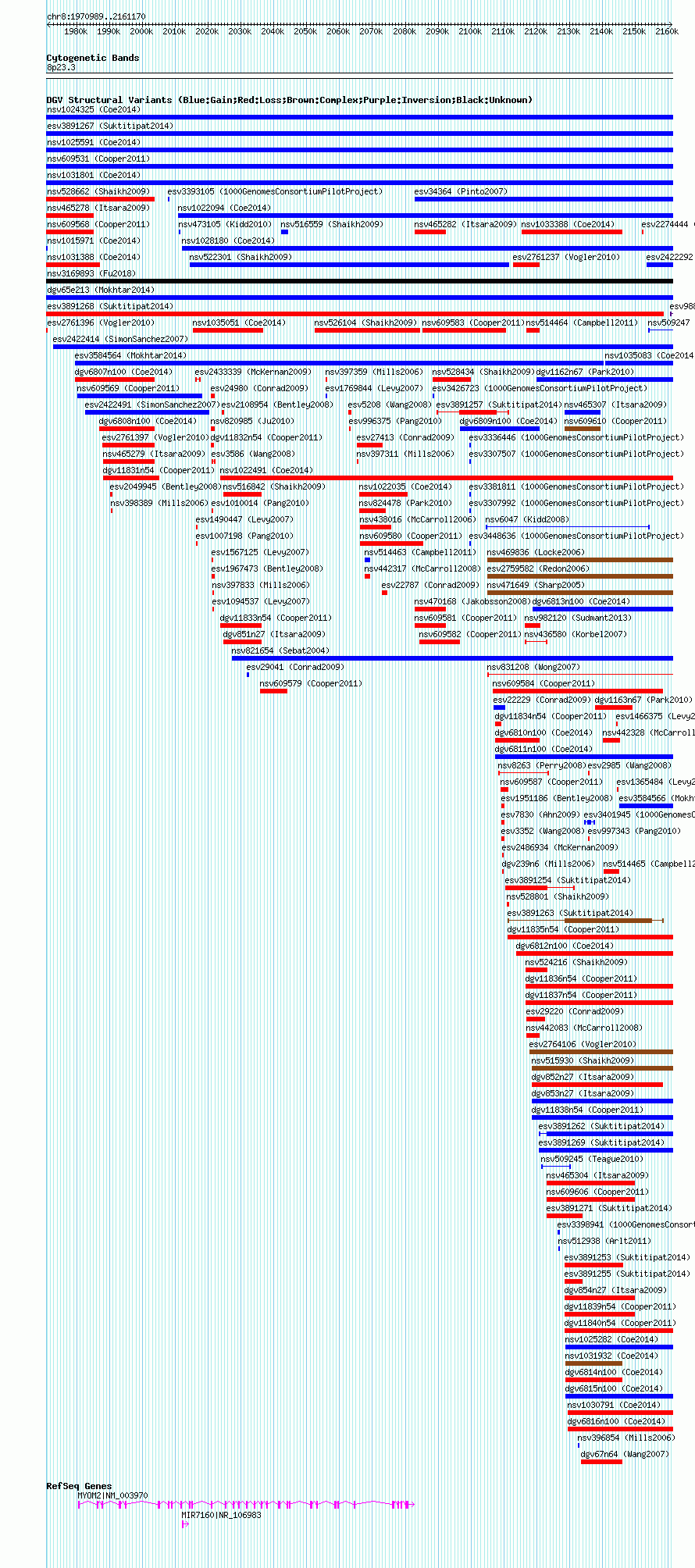Click variant nsv515930 (Shaikh2009)
This screenshot has height=1568, width=695.
583,1060
